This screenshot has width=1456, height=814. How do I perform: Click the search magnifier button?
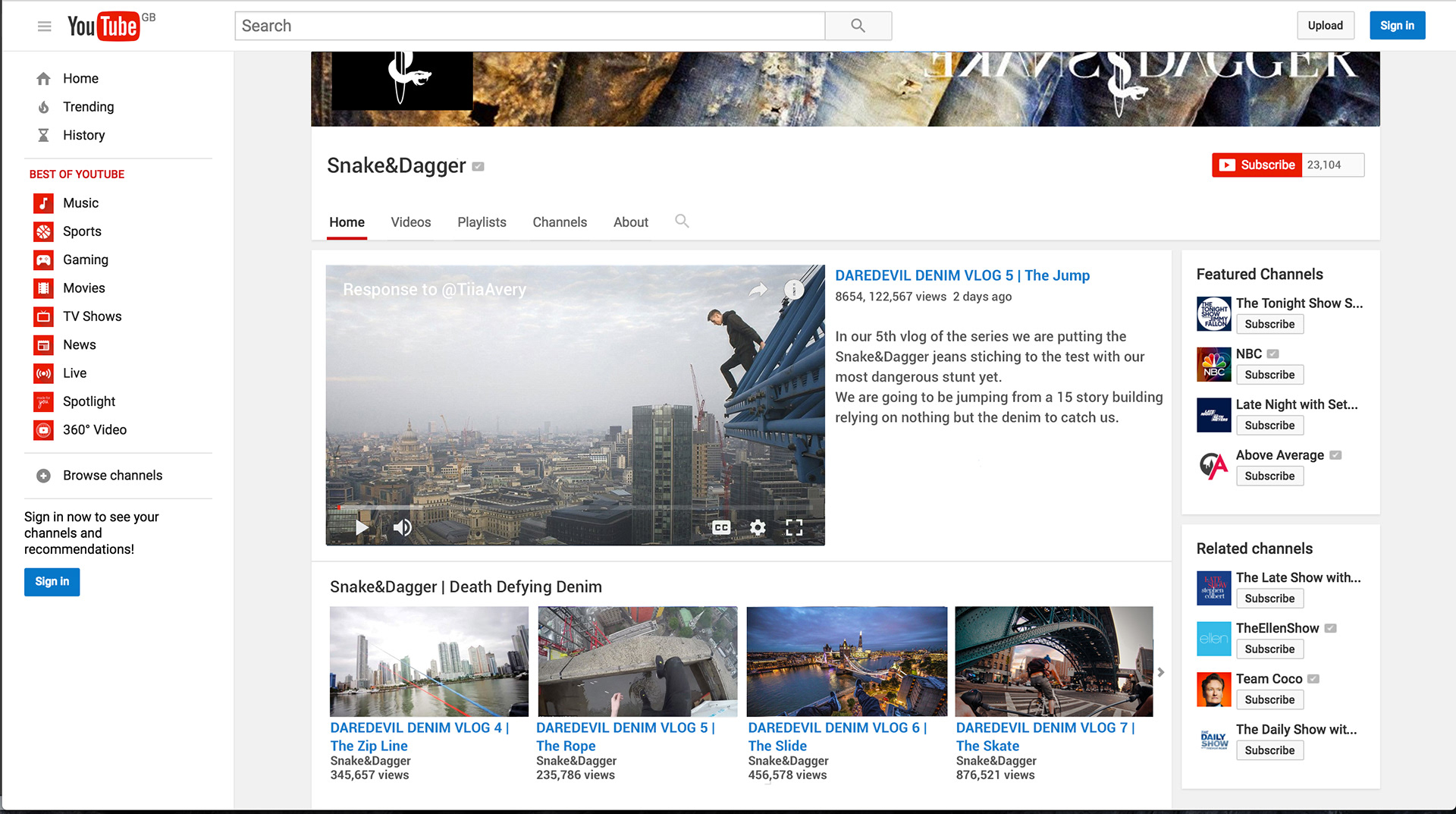pyautogui.click(x=858, y=26)
